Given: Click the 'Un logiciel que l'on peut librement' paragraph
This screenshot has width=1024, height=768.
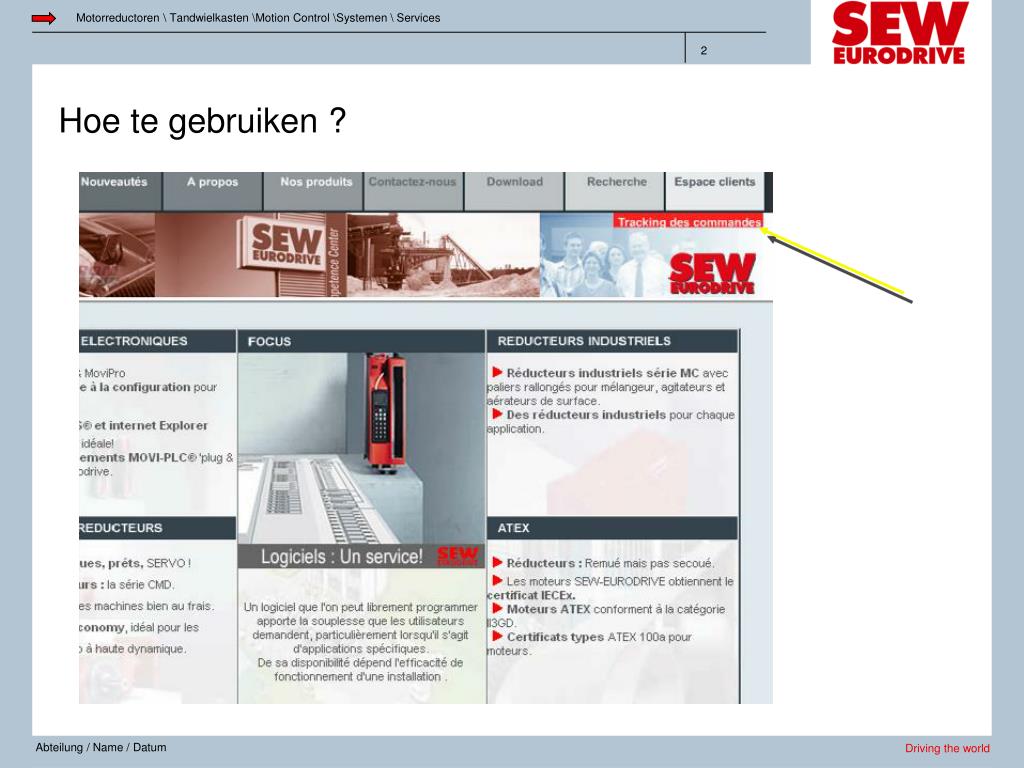Looking at the screenshot, I should [360, 642].
